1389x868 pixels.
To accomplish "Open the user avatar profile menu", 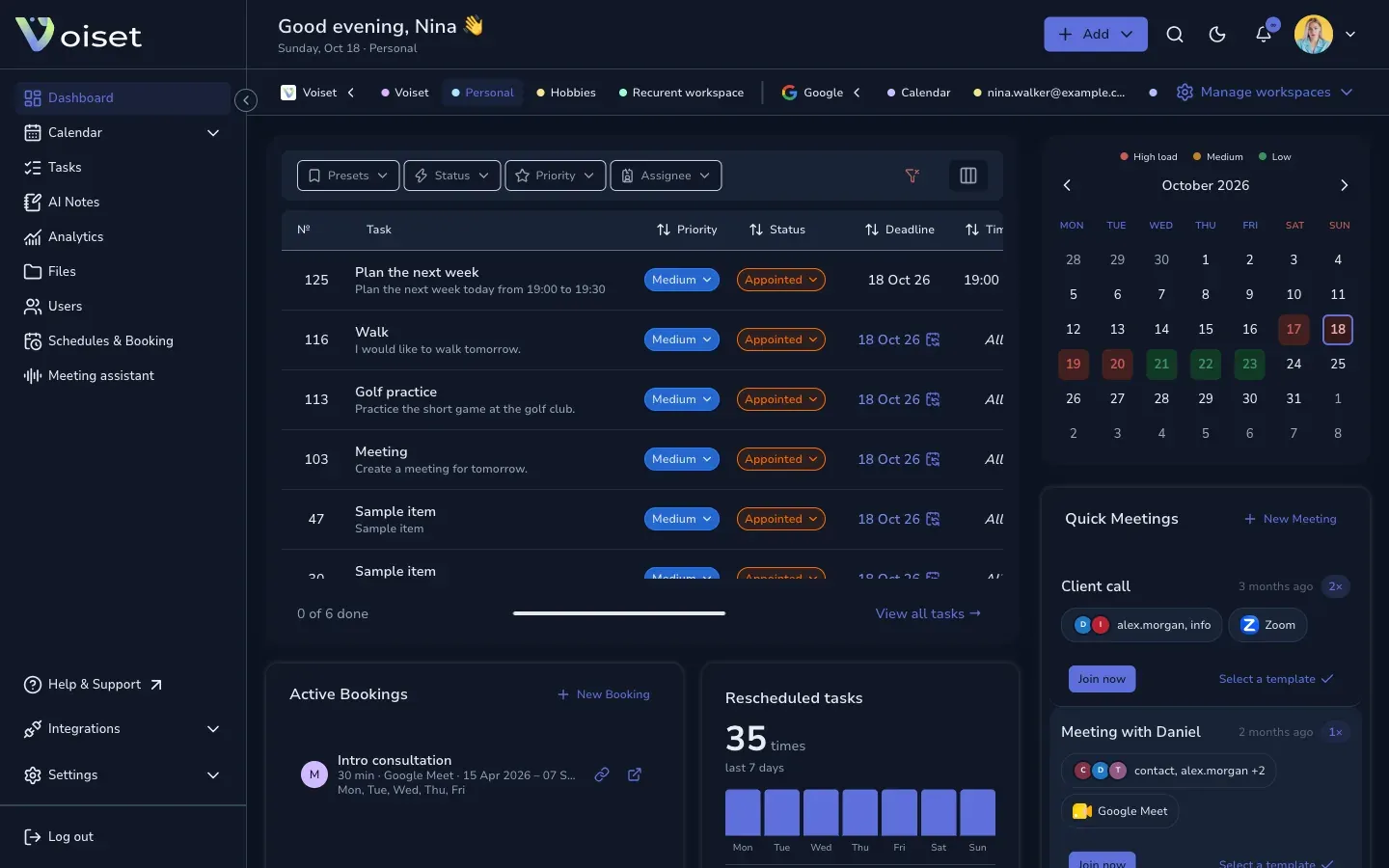I will click(1314, 35).
